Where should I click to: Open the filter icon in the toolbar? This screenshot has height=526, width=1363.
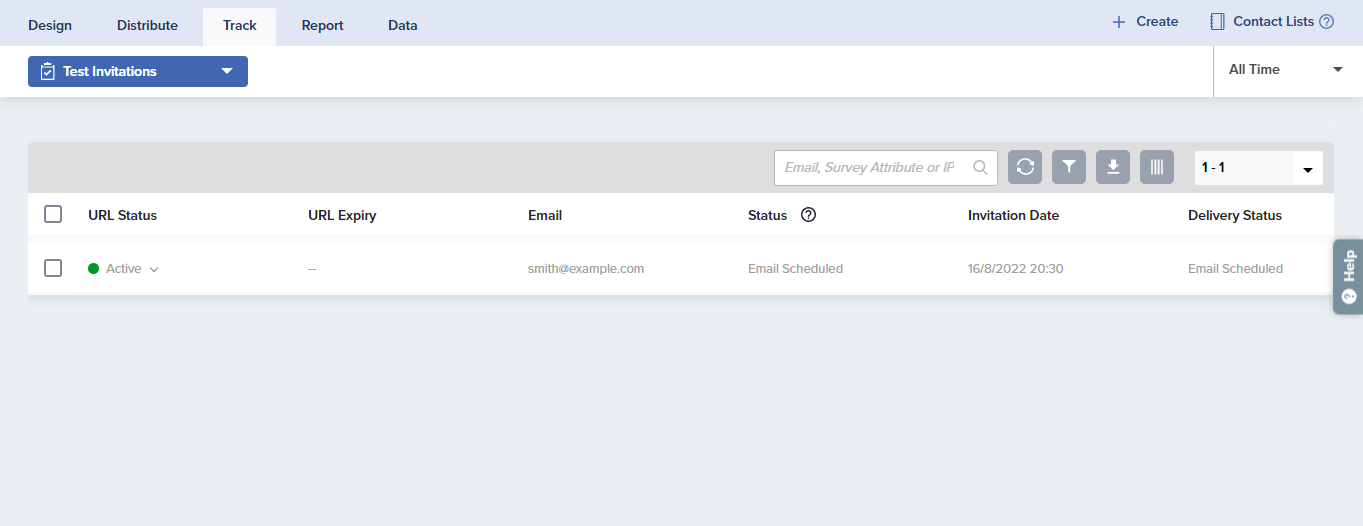coord(1069,168)
